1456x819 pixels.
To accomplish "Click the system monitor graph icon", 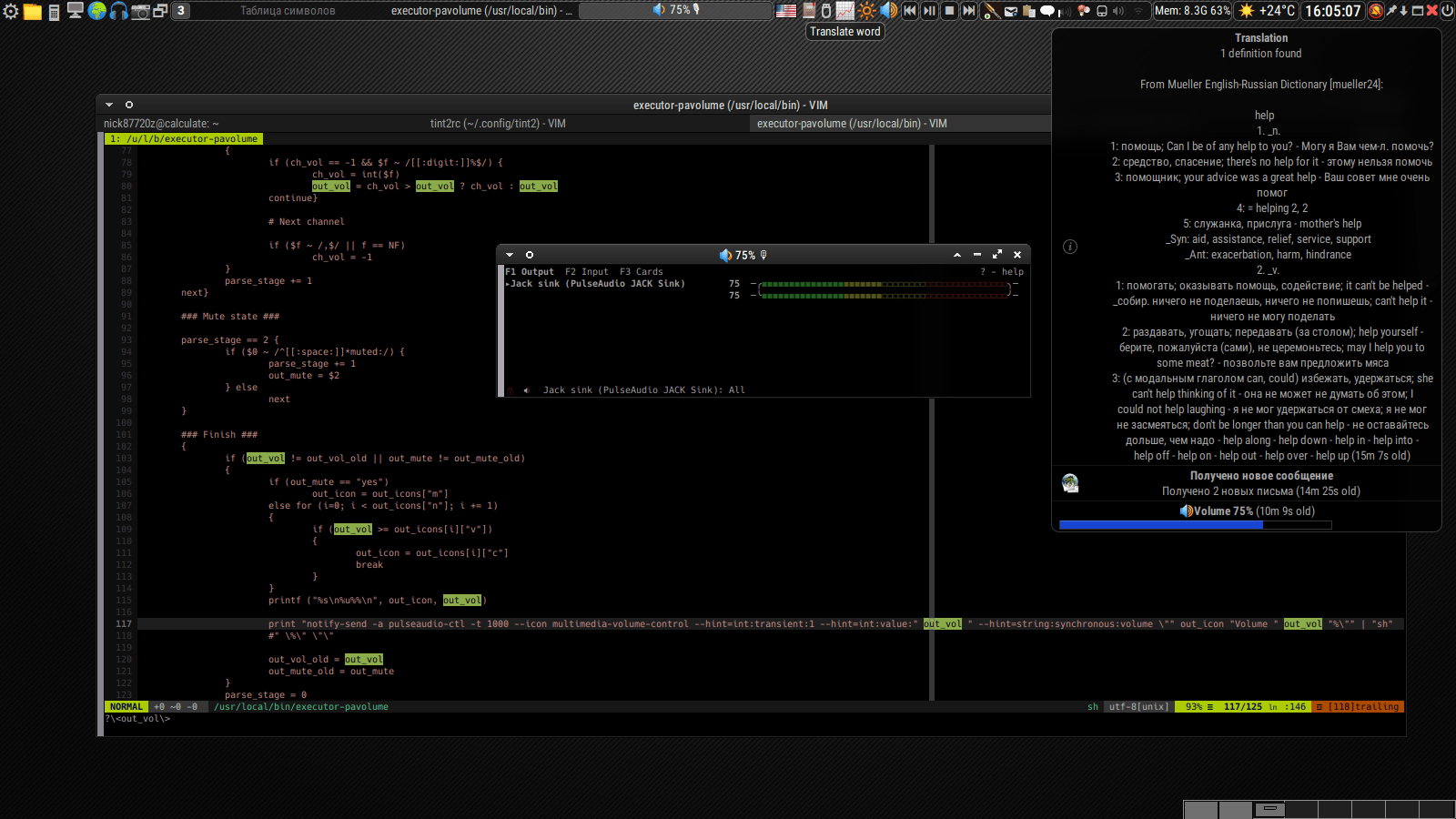I will [x=845, y=11].
